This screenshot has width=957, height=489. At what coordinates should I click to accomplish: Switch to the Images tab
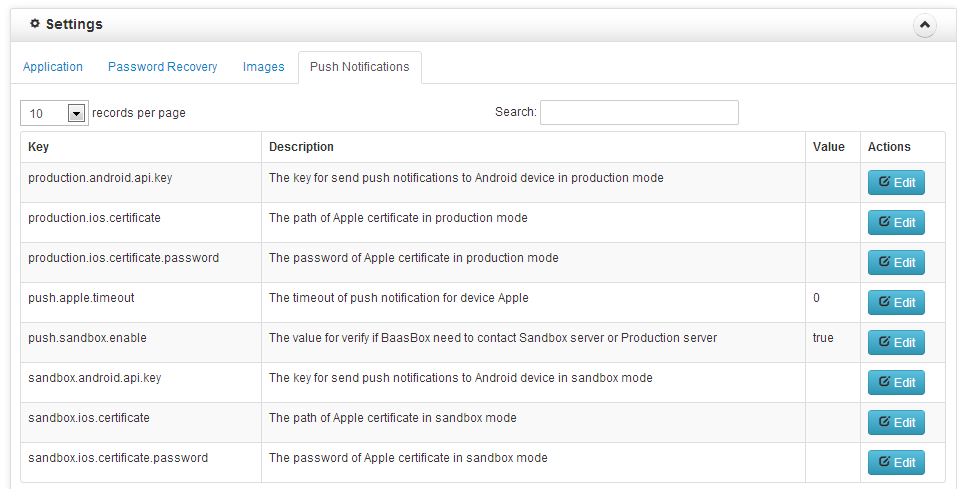[263, 67]
